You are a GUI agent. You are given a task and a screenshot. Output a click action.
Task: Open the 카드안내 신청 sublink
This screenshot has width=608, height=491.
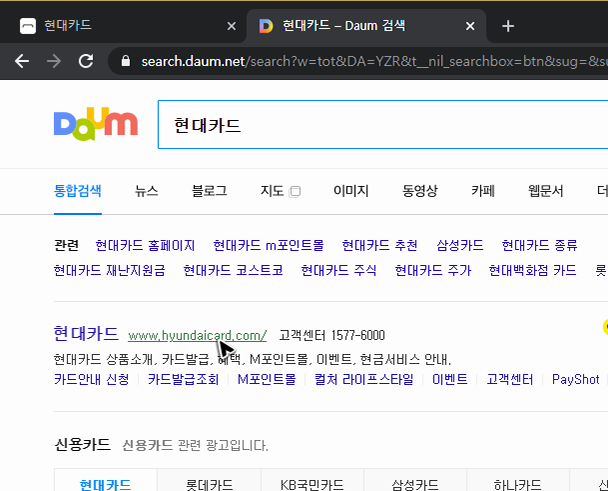[x=92, y=379]
